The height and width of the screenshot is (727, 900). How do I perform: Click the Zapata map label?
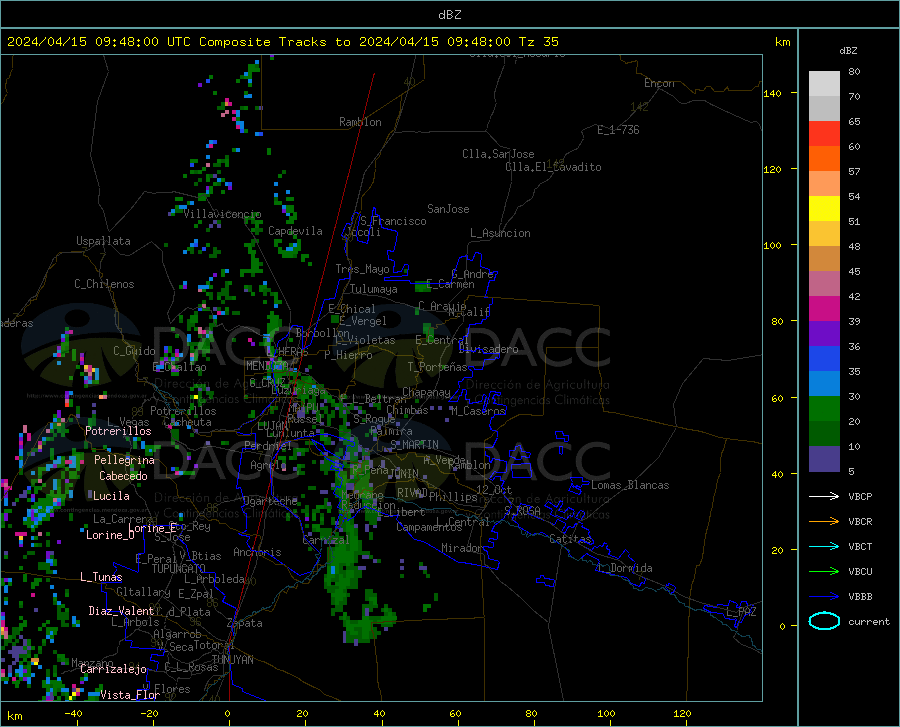tap(245, 623)
